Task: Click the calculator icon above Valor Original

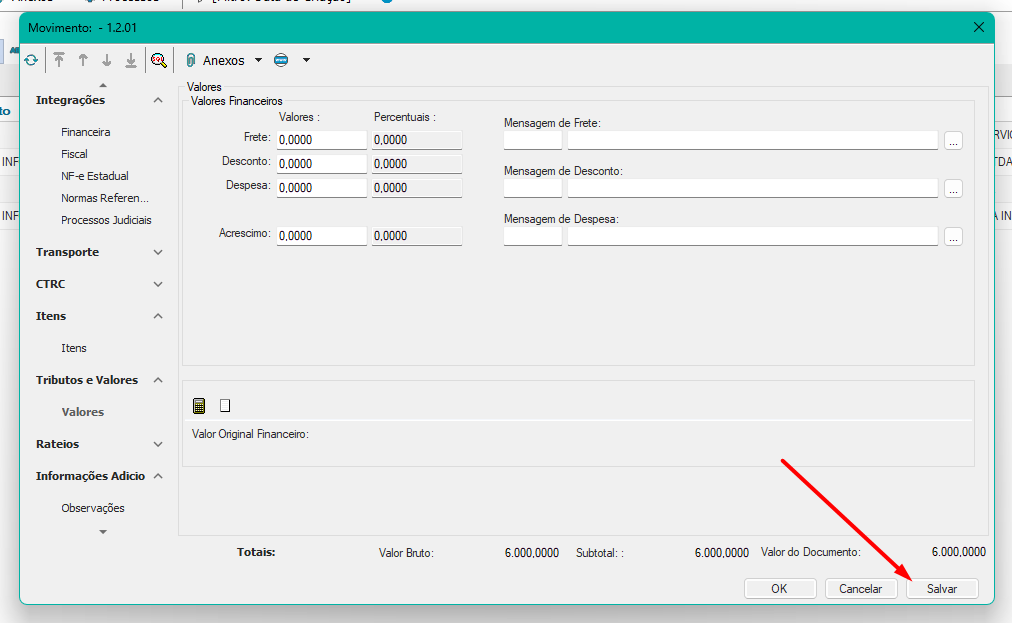Action: pyautogui.click(x=199, y=405)
